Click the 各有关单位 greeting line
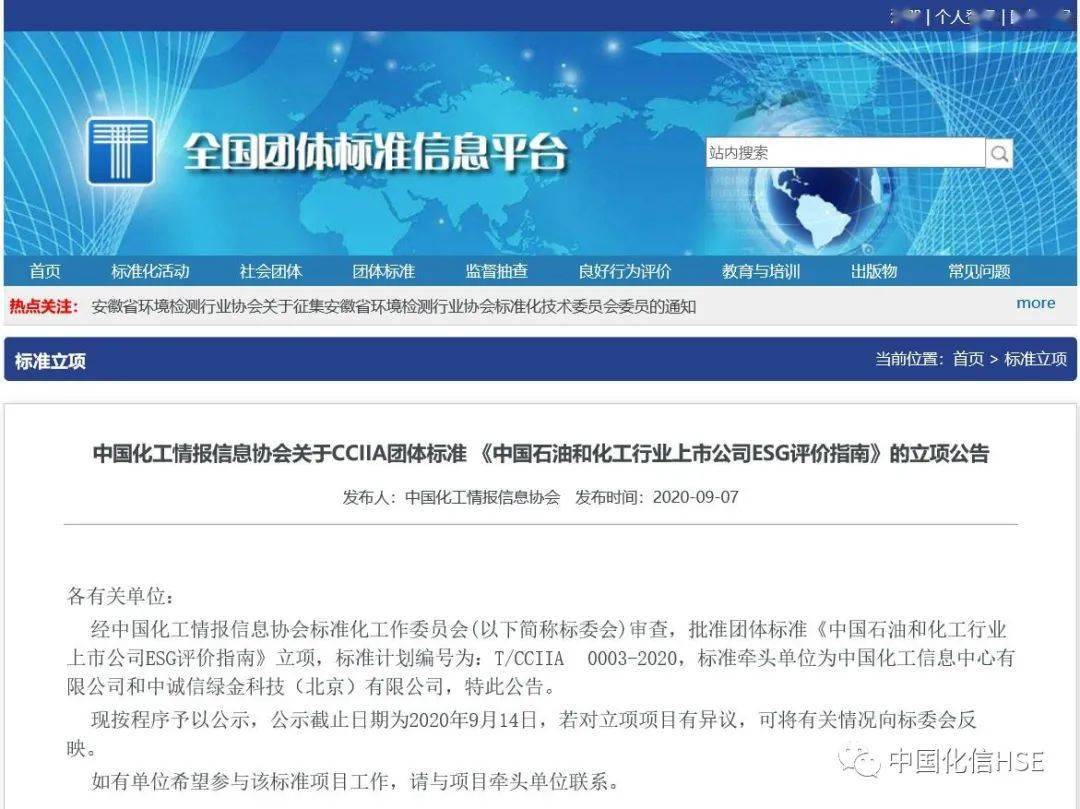1080x809 pixels. coord(121,596)
